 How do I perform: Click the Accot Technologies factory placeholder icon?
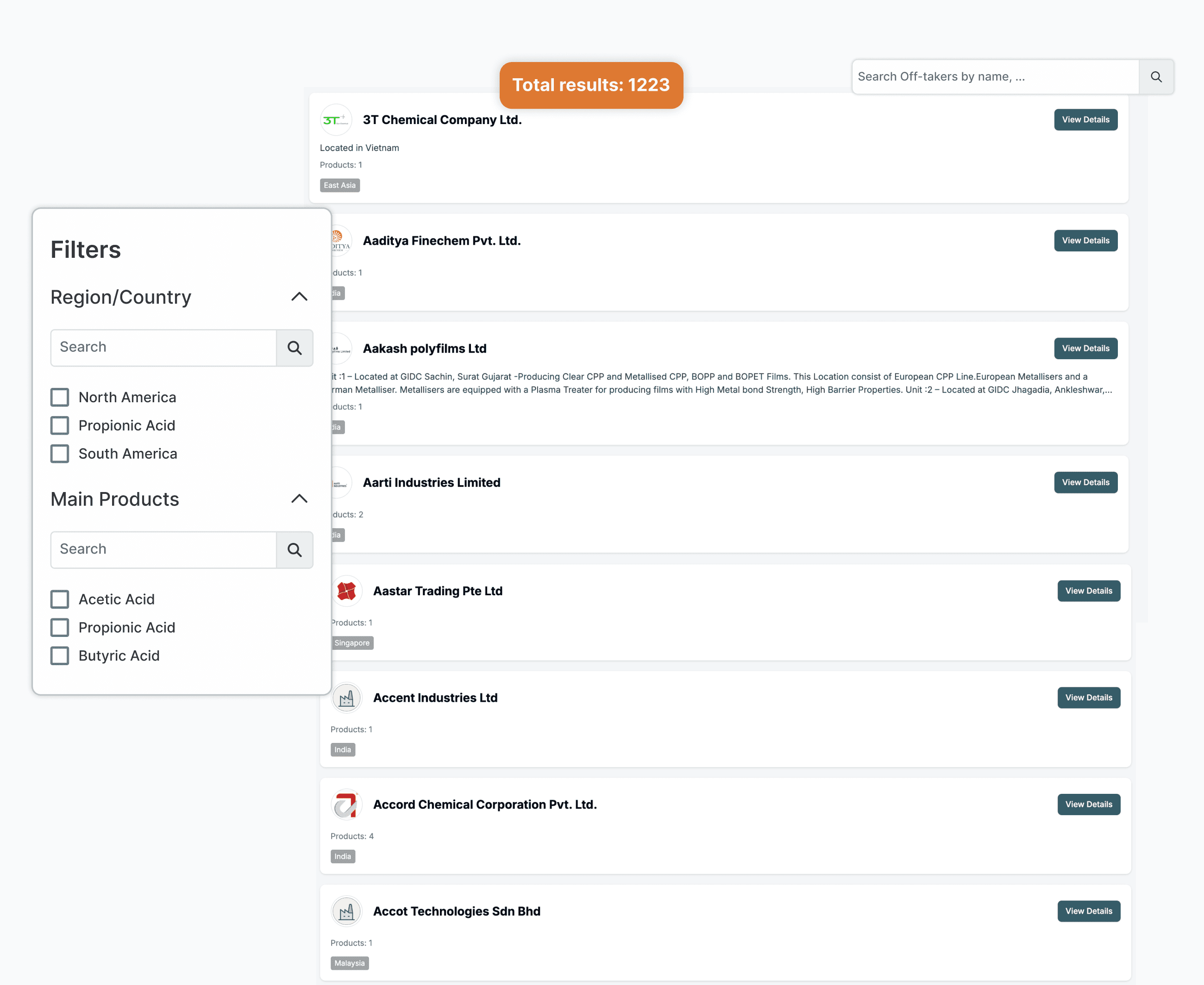pos(346,911)
